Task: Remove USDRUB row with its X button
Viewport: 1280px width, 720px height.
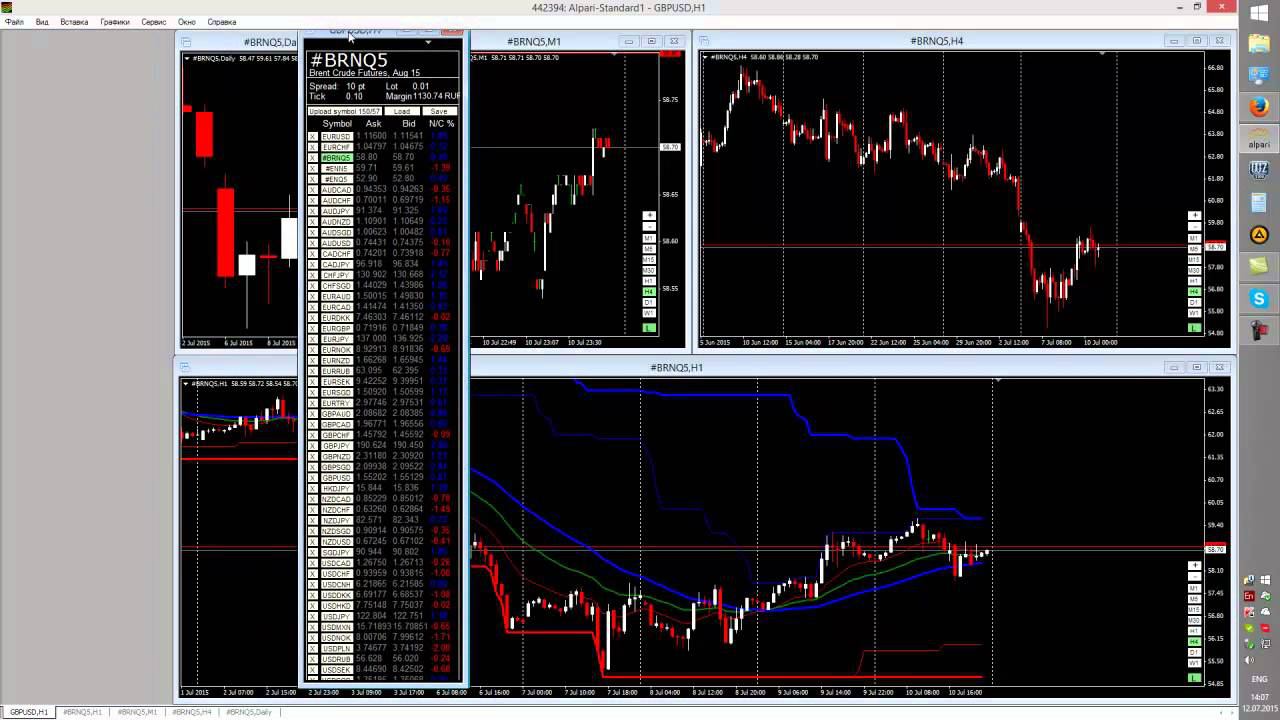Action: point(312,659)
